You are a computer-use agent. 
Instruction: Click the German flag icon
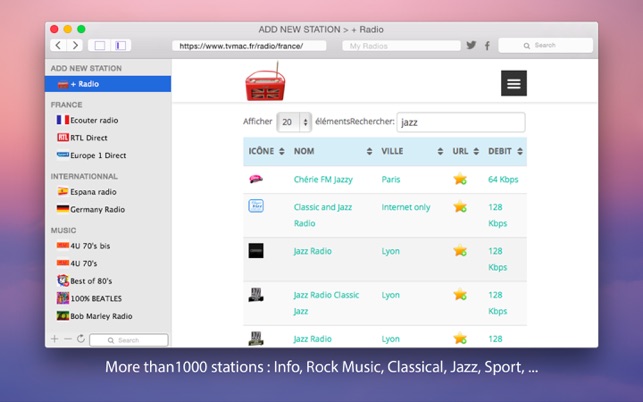pos(63,209)
